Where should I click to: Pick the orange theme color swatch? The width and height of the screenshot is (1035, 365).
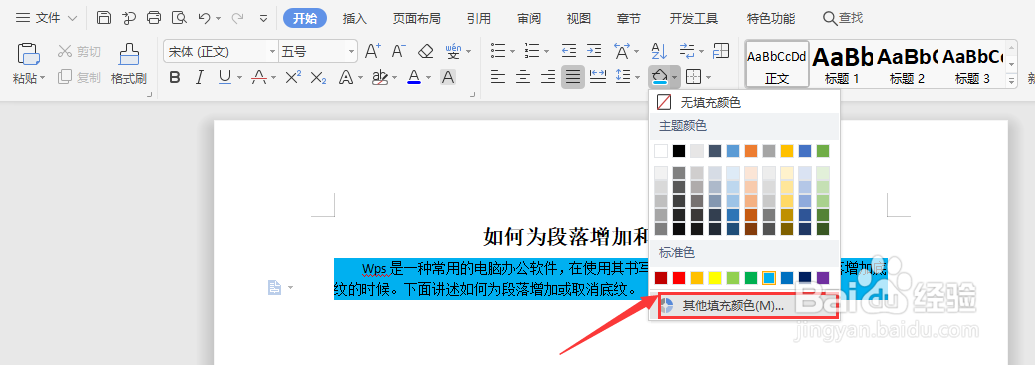coord(751,151)
